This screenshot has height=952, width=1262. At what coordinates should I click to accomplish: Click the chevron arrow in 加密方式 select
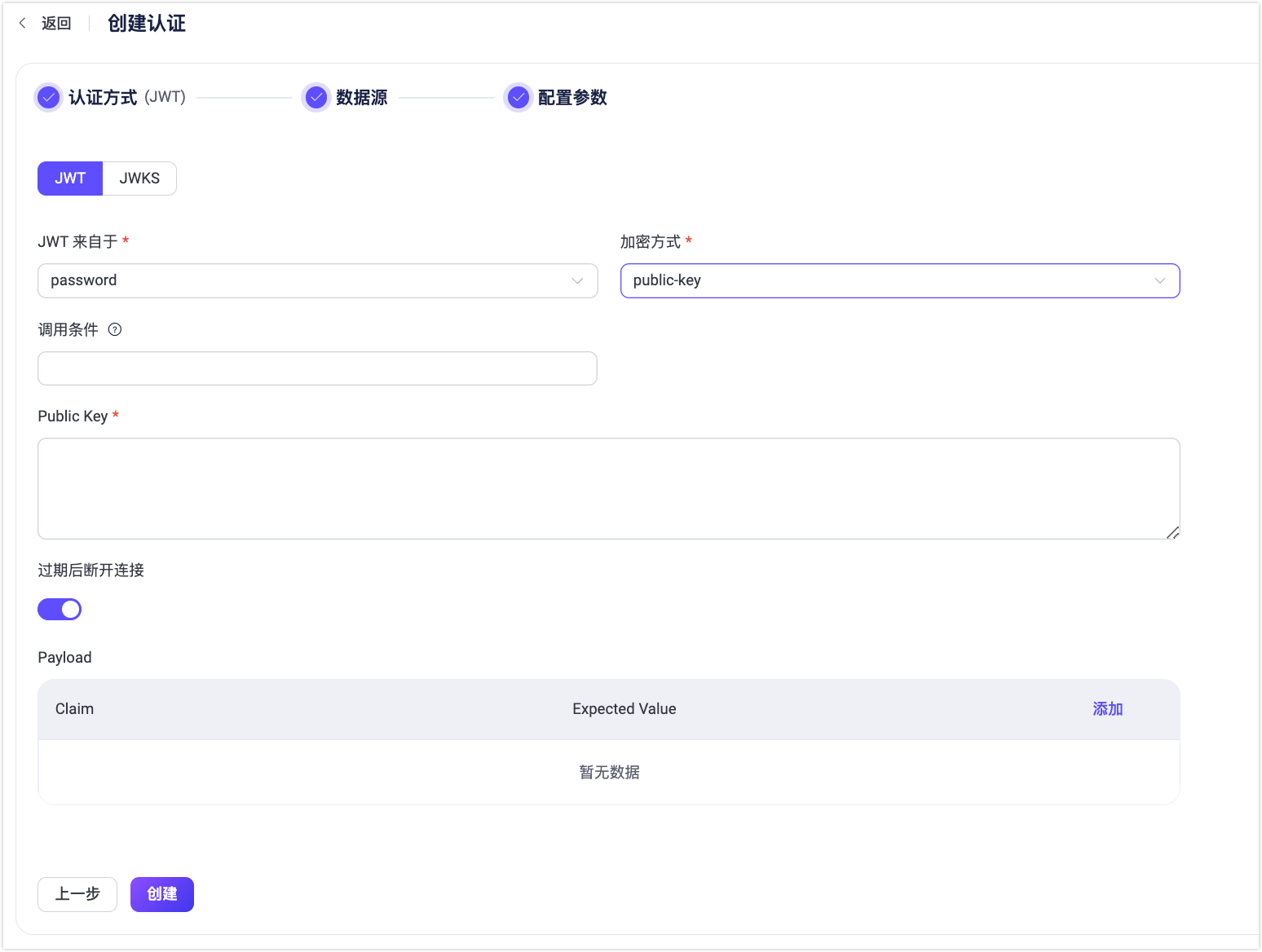click(1159, 280)
